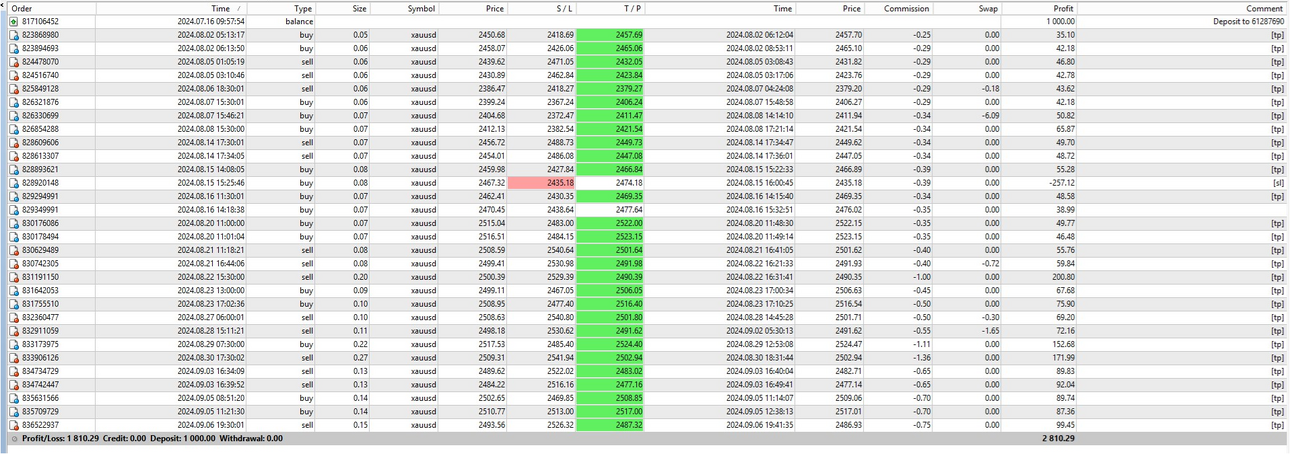Select the pink stop-loss cell 2435.18
Screen dimensions: 1290x454
pos(542,183)
